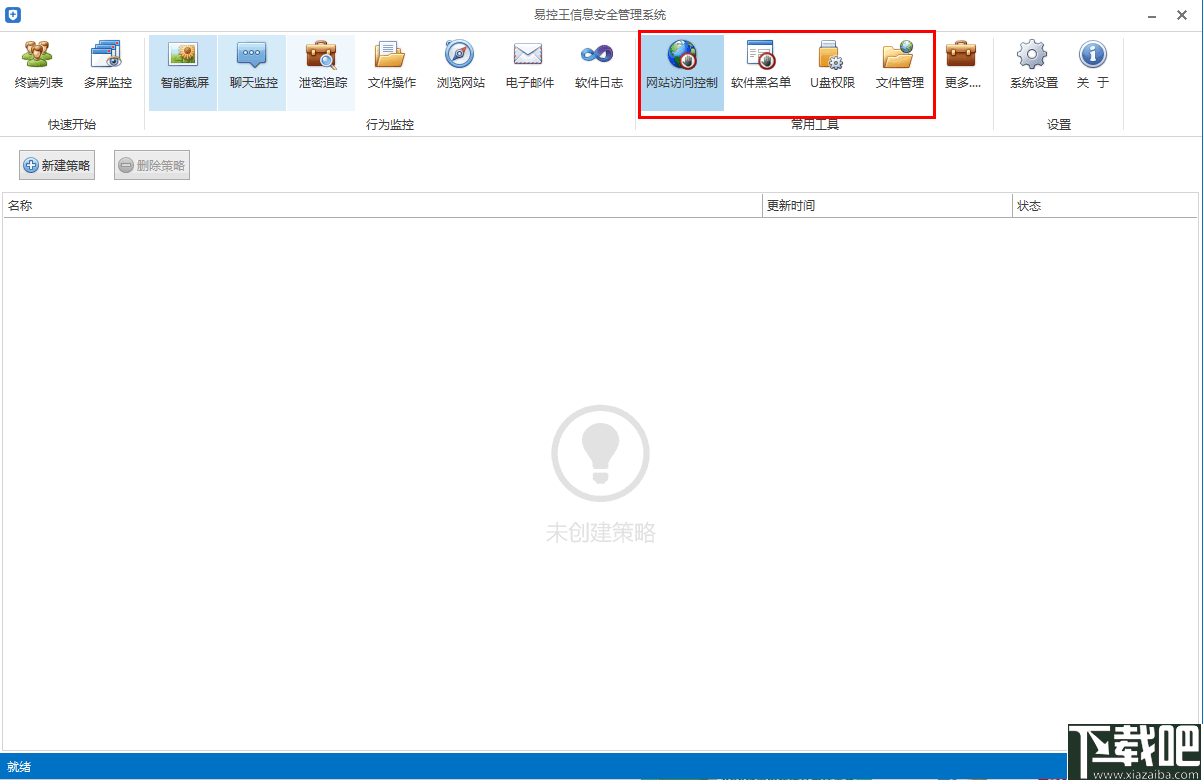1203x780 pixels.
Task: Click the 快速开始 group label
Action: 72,125
